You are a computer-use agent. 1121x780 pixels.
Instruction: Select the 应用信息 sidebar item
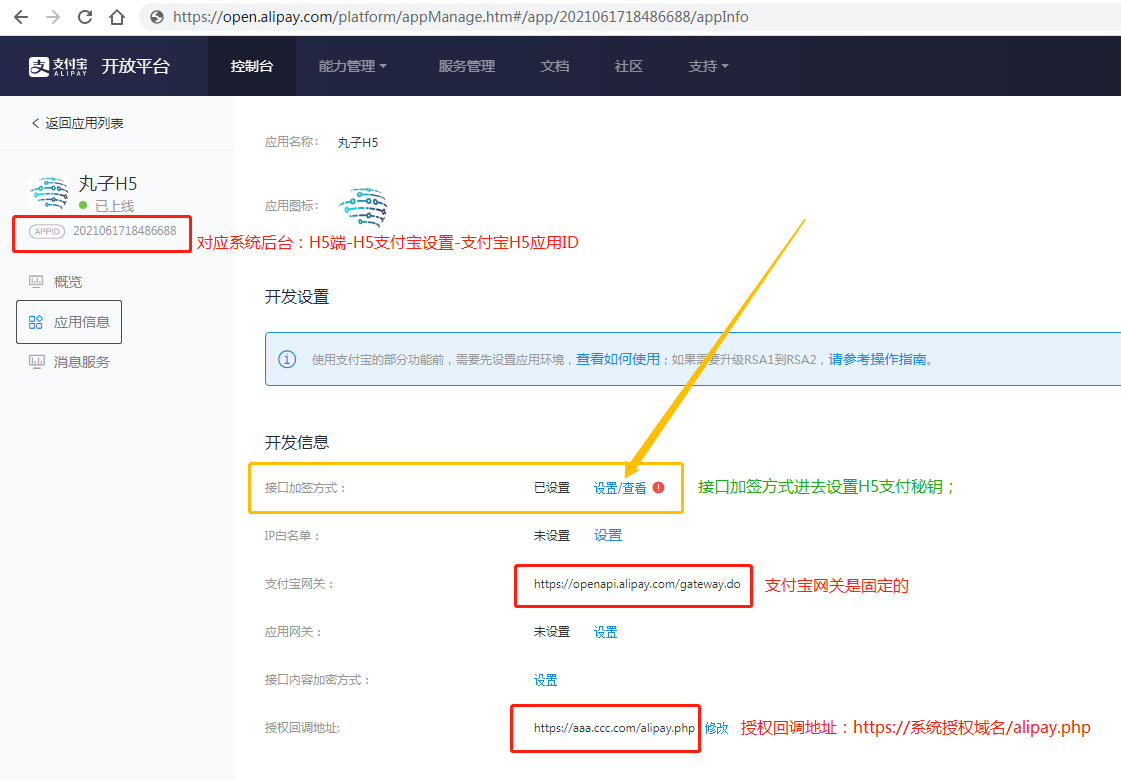[x=69, y=322]
